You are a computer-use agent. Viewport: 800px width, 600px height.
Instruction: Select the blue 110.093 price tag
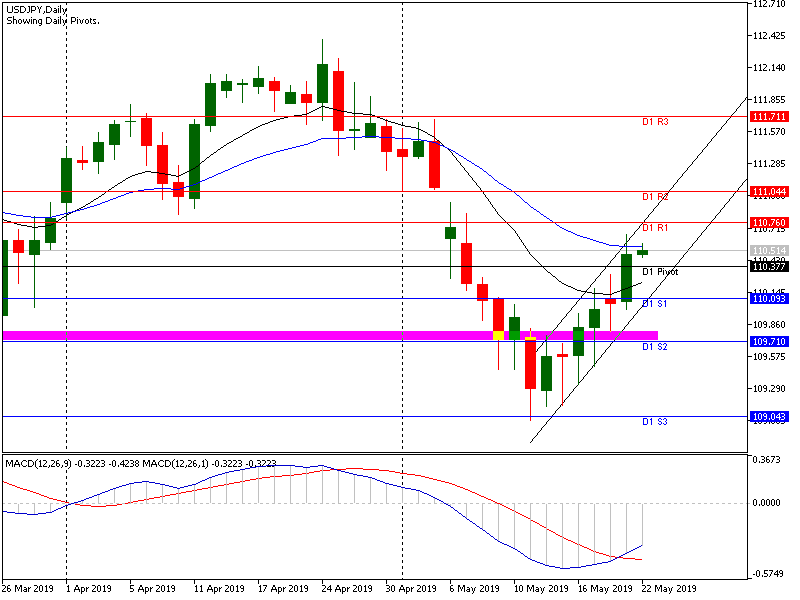click(x=768, y=299)
